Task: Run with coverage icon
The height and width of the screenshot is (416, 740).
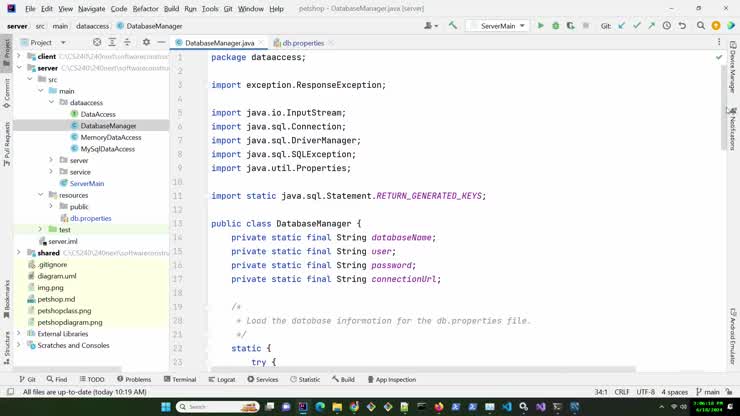Action: 571,26
